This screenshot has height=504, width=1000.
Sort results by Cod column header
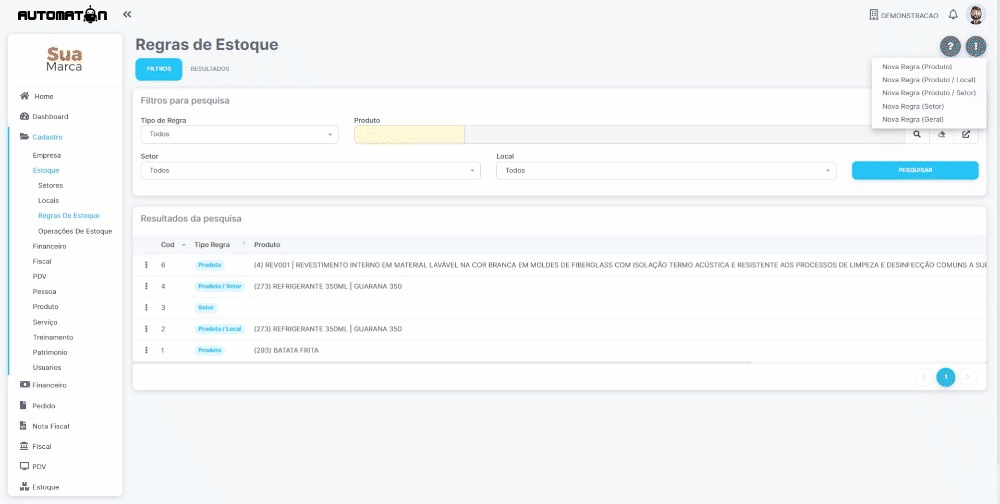(168, 245)
